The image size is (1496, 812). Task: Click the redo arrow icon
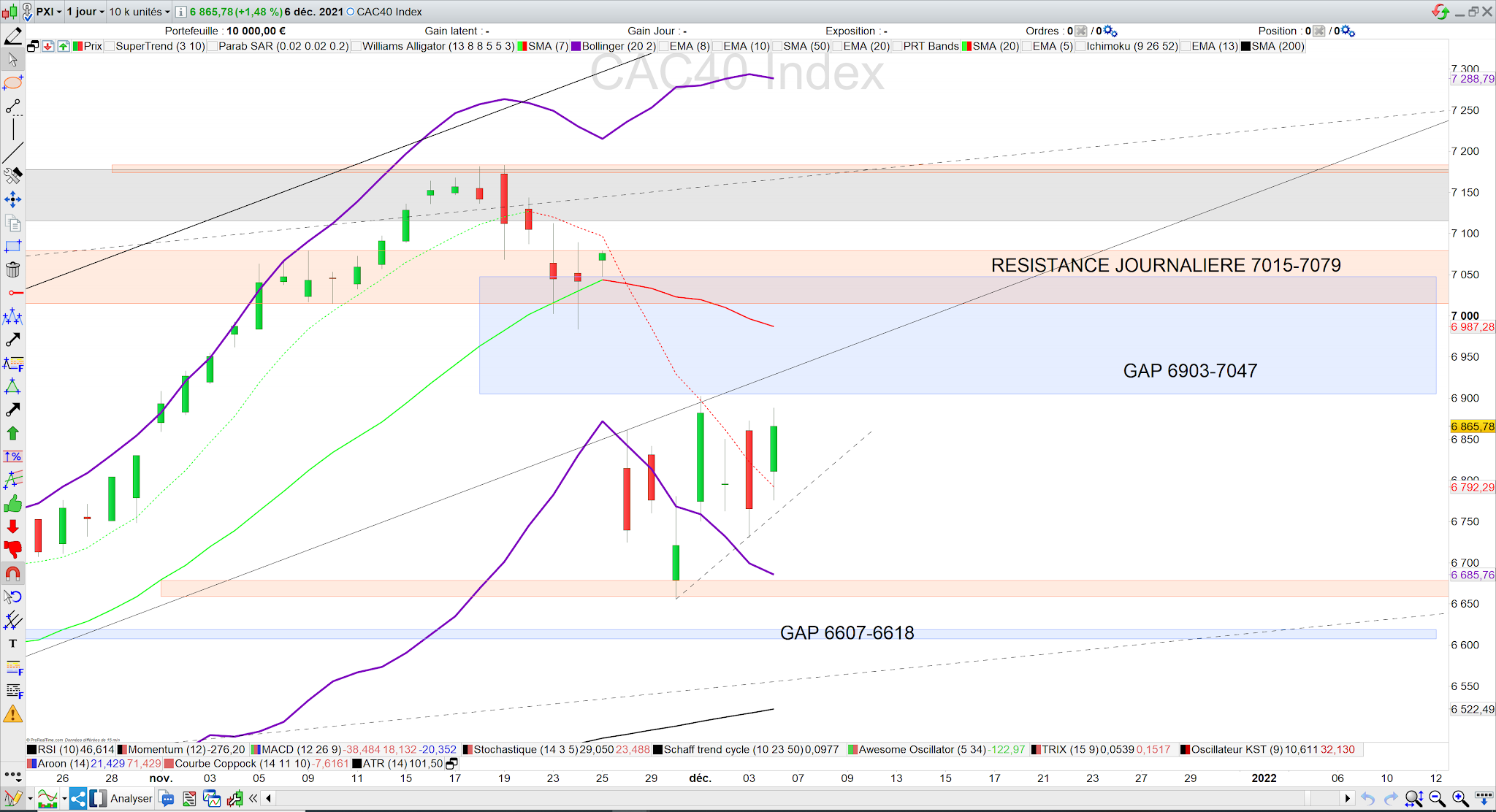(x=1391, y=798)
